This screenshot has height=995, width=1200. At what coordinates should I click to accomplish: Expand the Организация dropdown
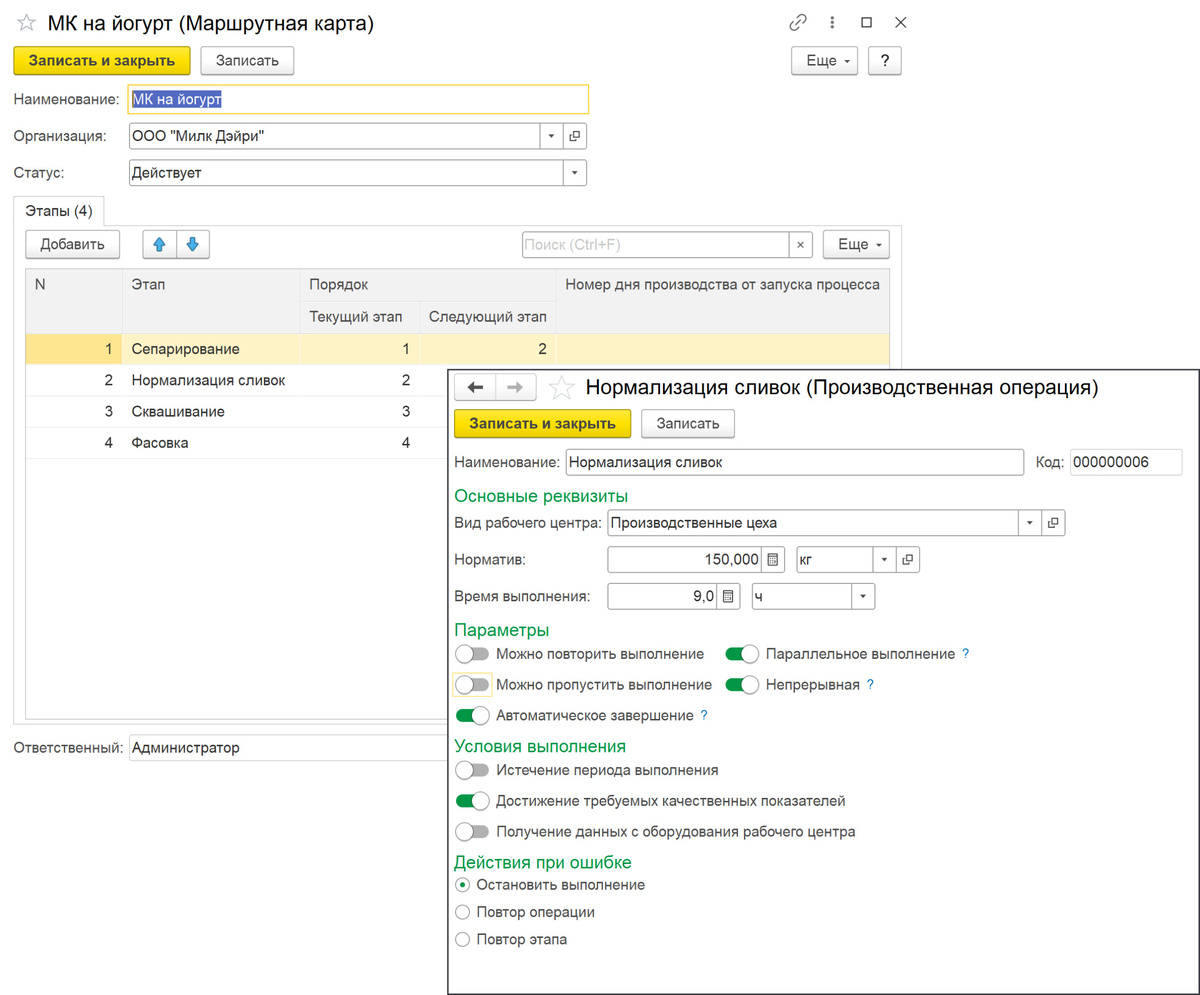point(553,136)
